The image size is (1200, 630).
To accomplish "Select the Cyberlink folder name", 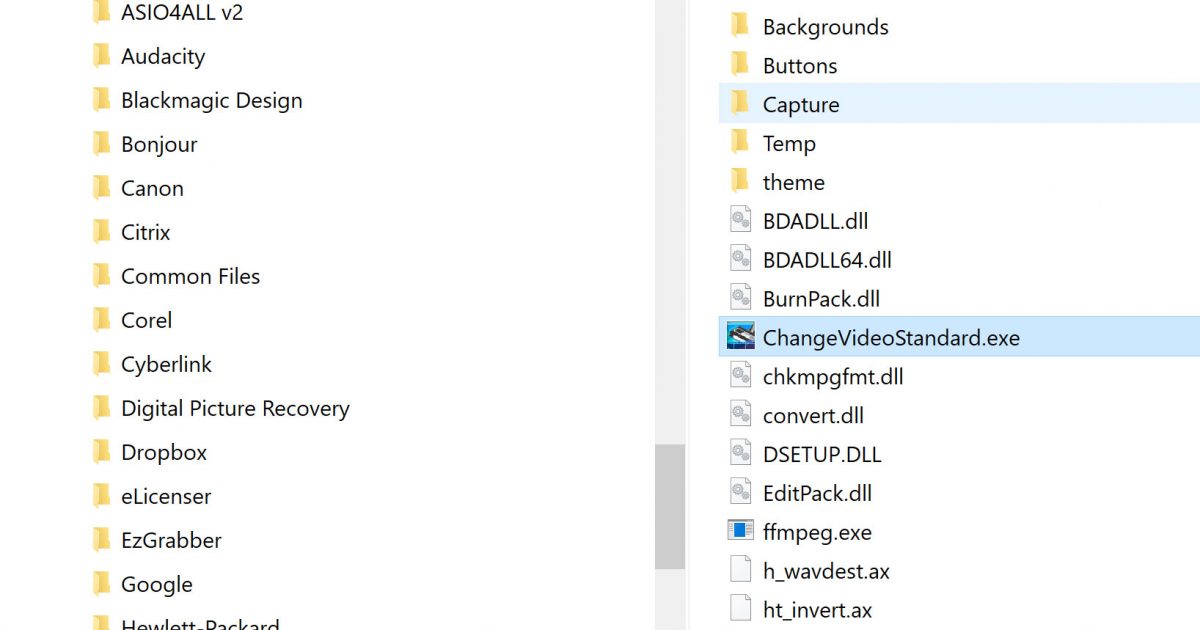I will coord(166,364).
